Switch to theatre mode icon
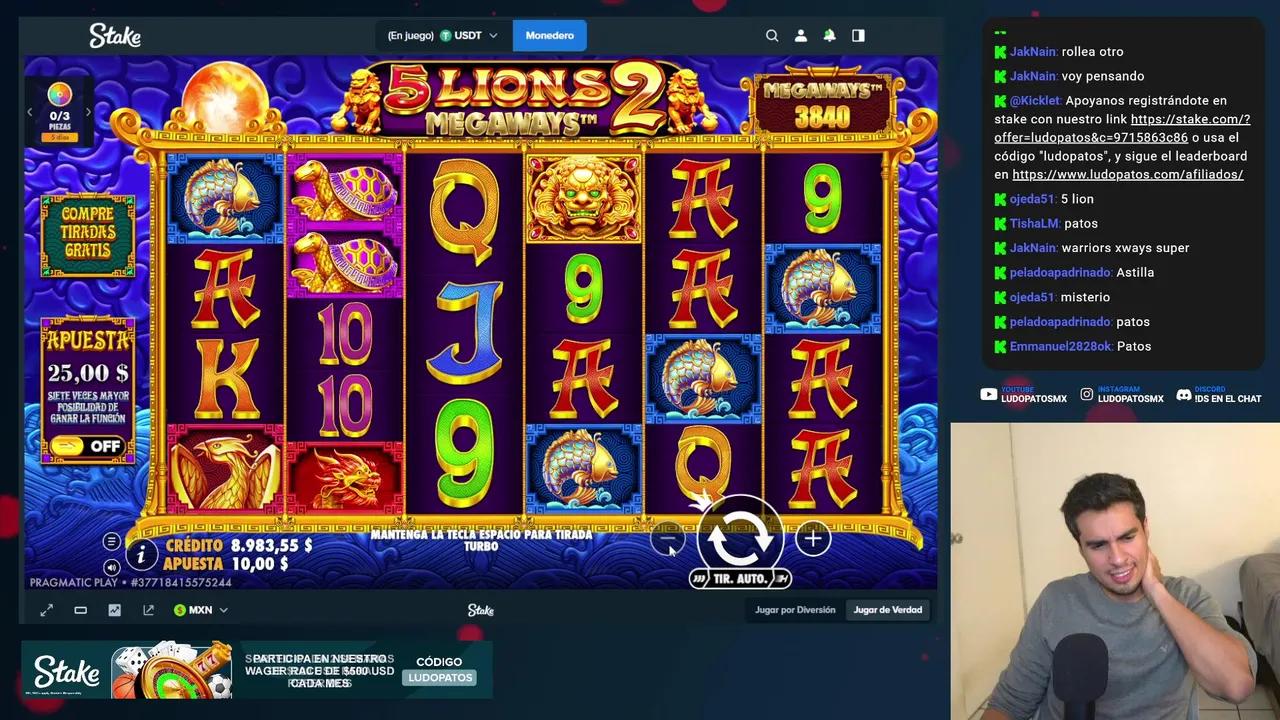This screenshot has height=720, width=1280. (81, 610)
